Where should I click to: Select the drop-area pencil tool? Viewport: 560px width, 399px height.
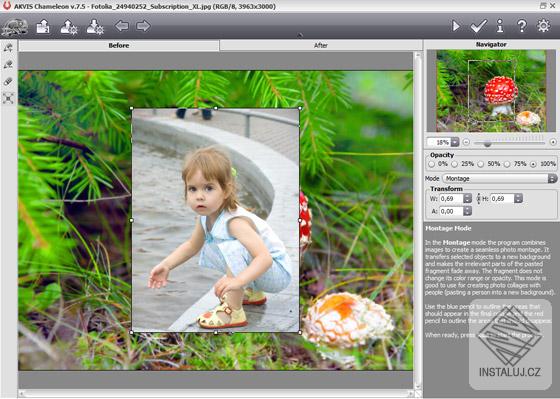pos(8,65)
